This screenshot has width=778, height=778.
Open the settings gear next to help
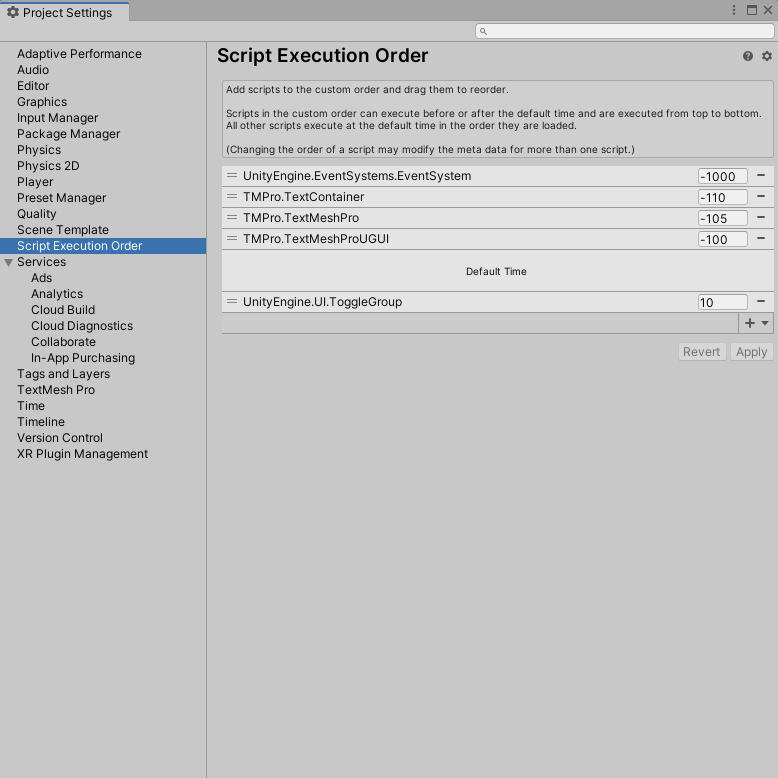pos(767,56)
